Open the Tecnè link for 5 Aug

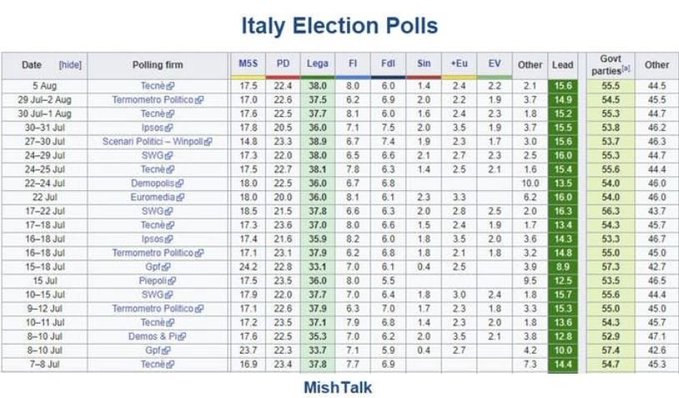(153, 86)
